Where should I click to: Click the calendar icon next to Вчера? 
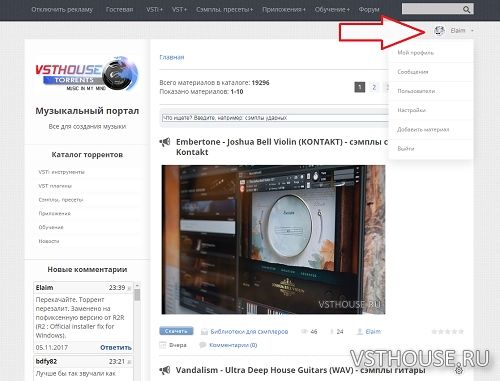click(x=163, y=345)
